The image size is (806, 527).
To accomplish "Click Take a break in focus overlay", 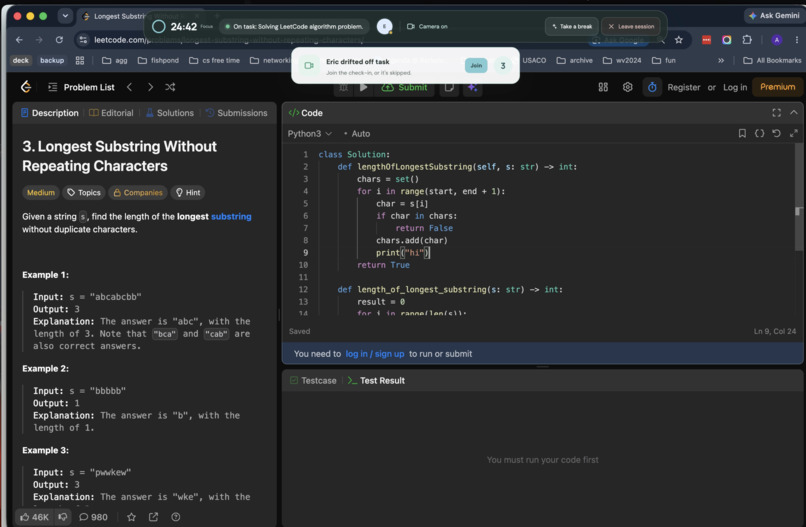I will click(x=572, y=26).
